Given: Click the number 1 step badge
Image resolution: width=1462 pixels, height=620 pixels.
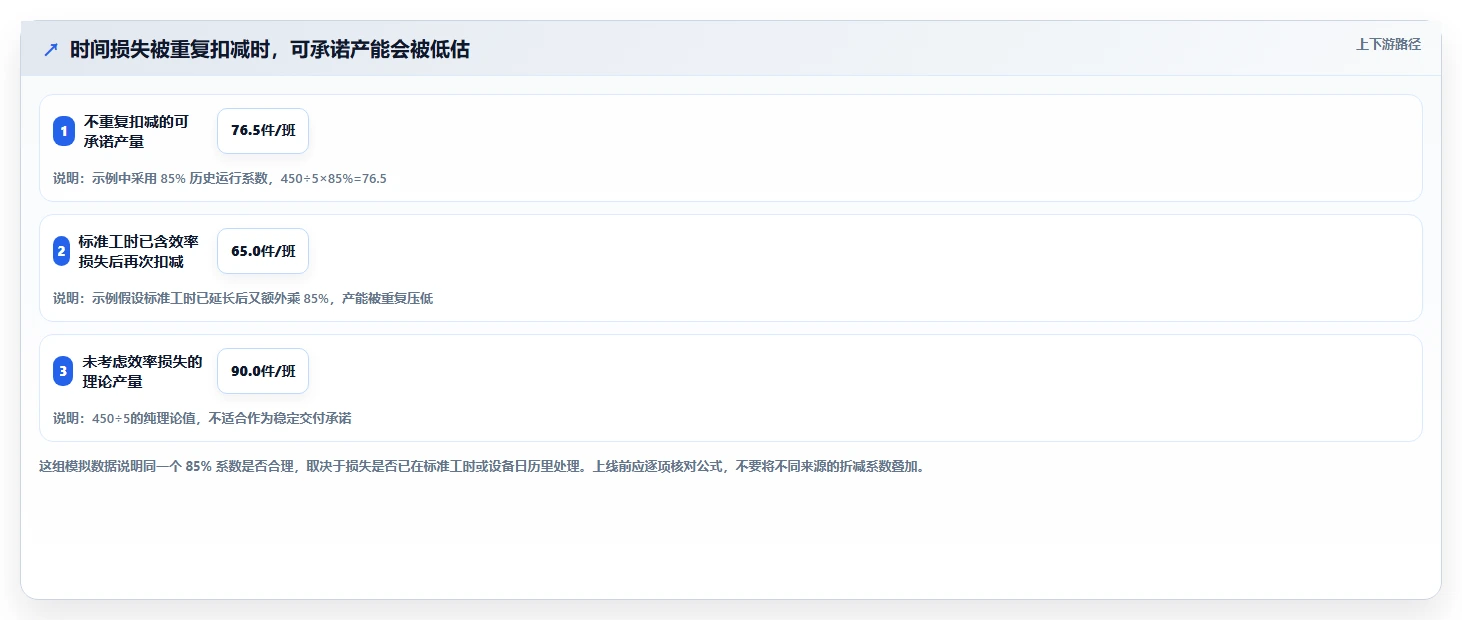Looking at the screenshot, I should (x=64, y=131).
